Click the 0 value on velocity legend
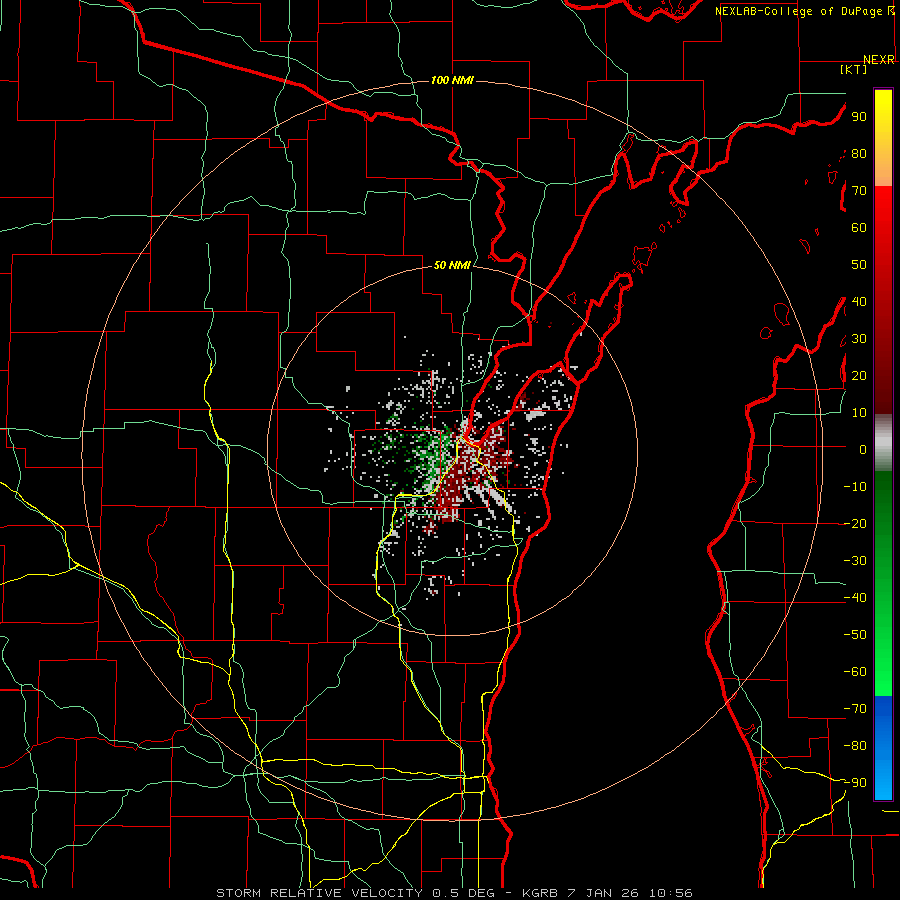900x900 pixels. pyautogui.click(x=863, y=450)
